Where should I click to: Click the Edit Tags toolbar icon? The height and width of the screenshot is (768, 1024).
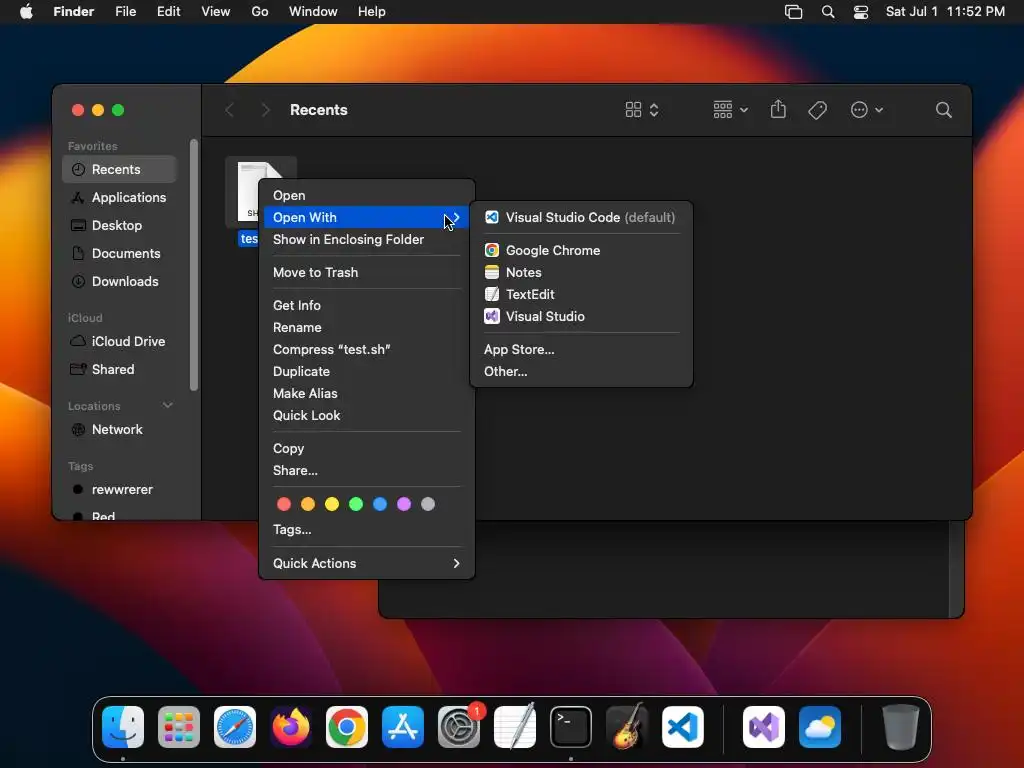point(818,110)
